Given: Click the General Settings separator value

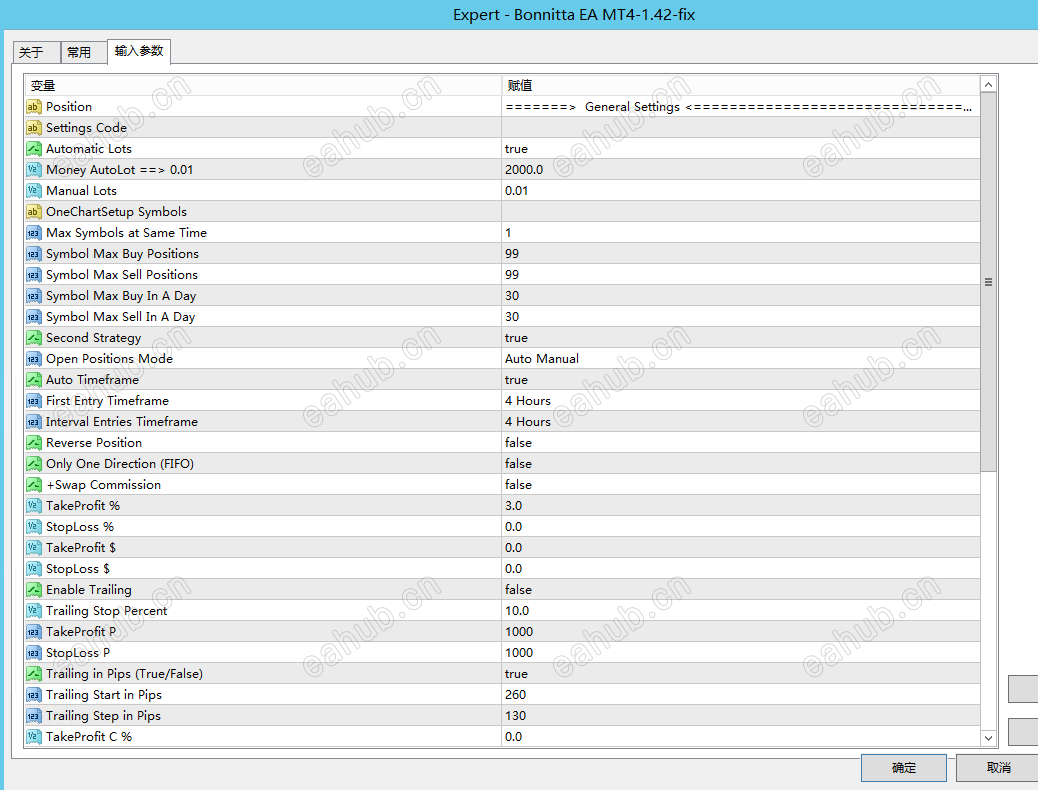Looking at the screenshot, I should click(740, 107).
